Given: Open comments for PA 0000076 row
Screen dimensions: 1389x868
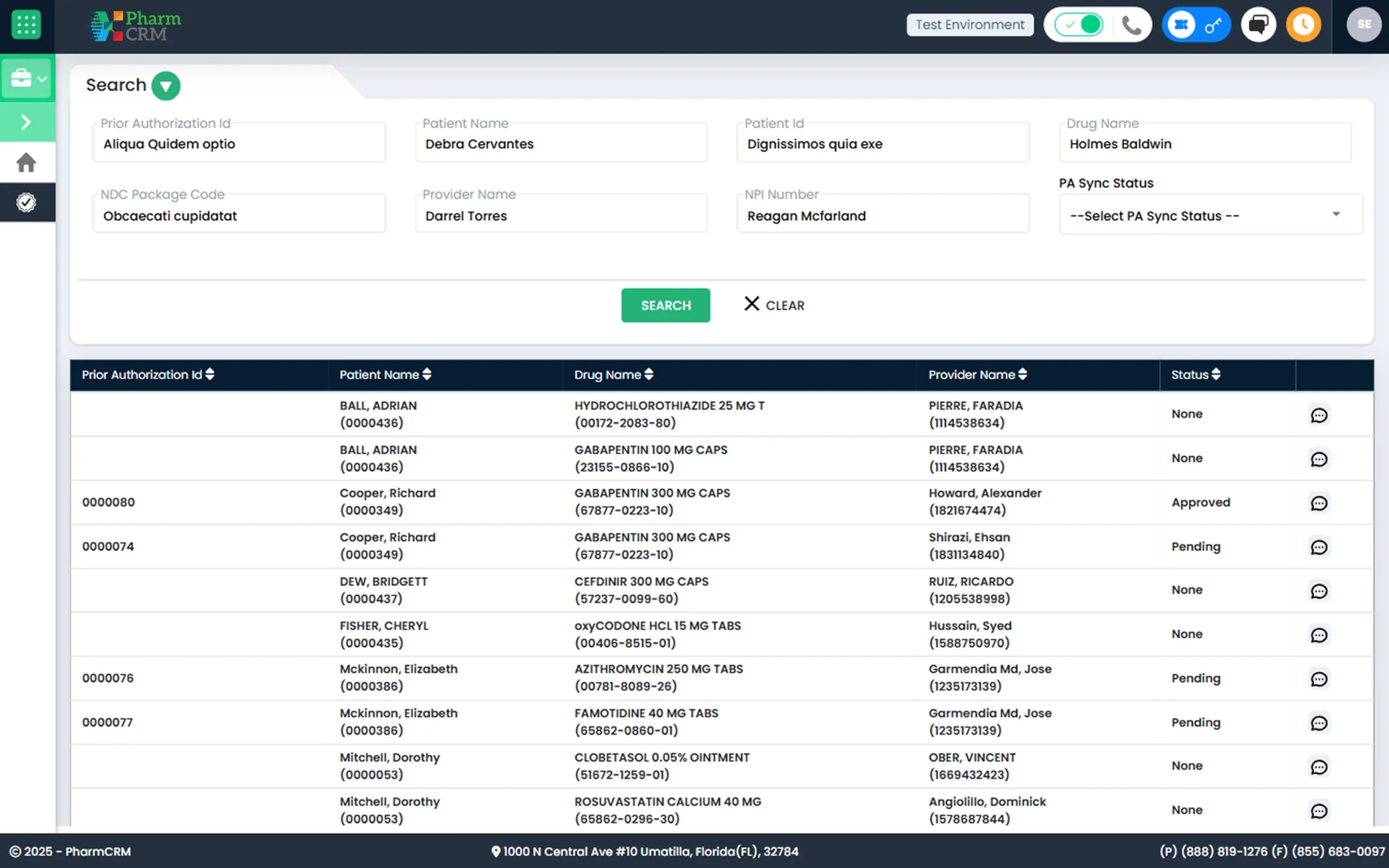Looking at the screenshot, I should tap(1319, 679).
